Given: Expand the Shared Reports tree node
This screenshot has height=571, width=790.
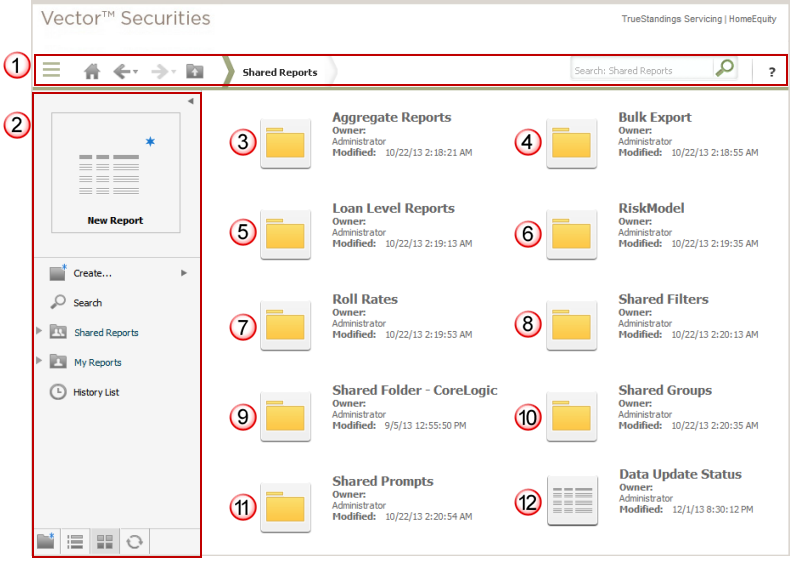Looking at the screenshot, I should [39, 329].
